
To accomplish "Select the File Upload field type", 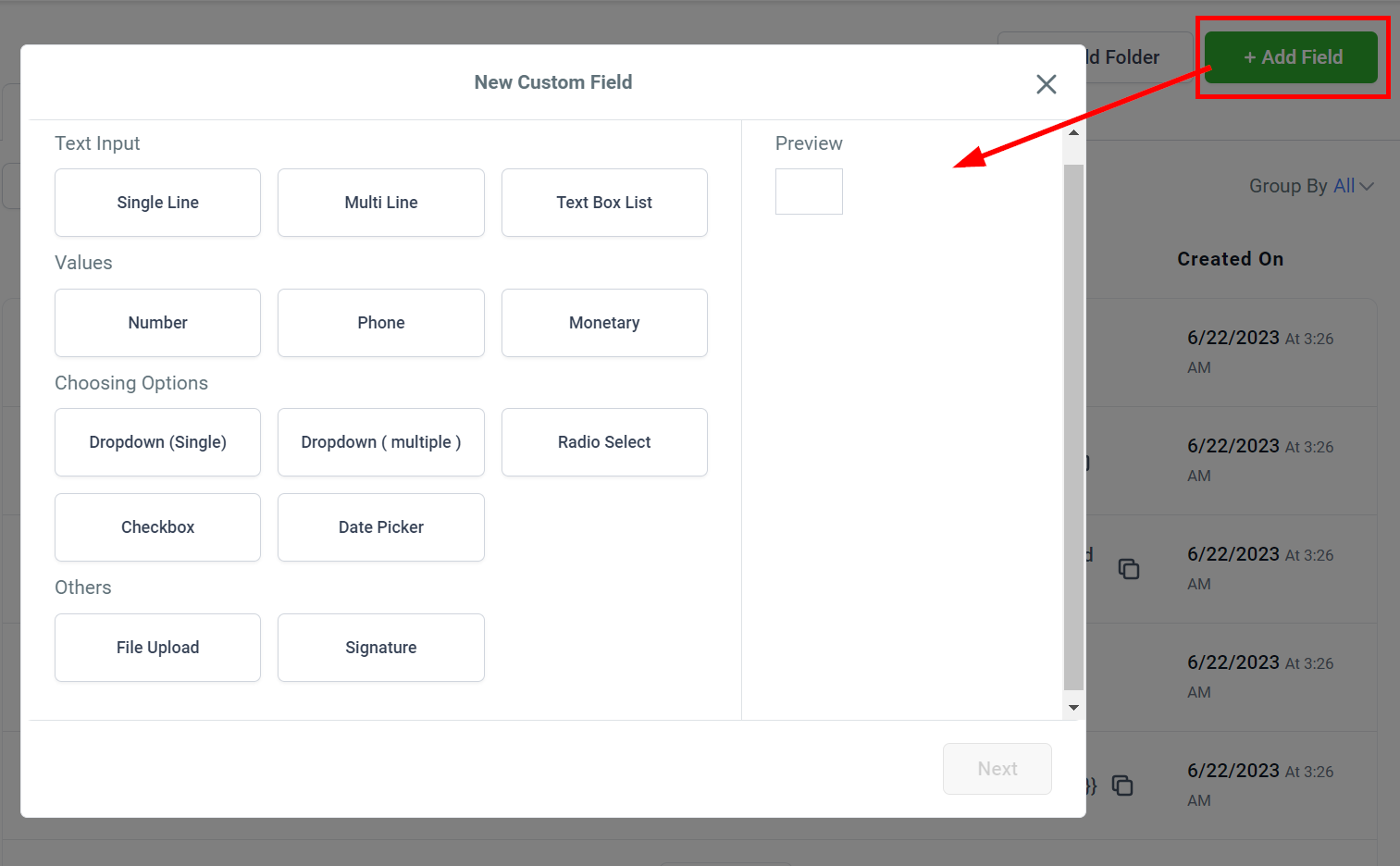I will (157, 648).
